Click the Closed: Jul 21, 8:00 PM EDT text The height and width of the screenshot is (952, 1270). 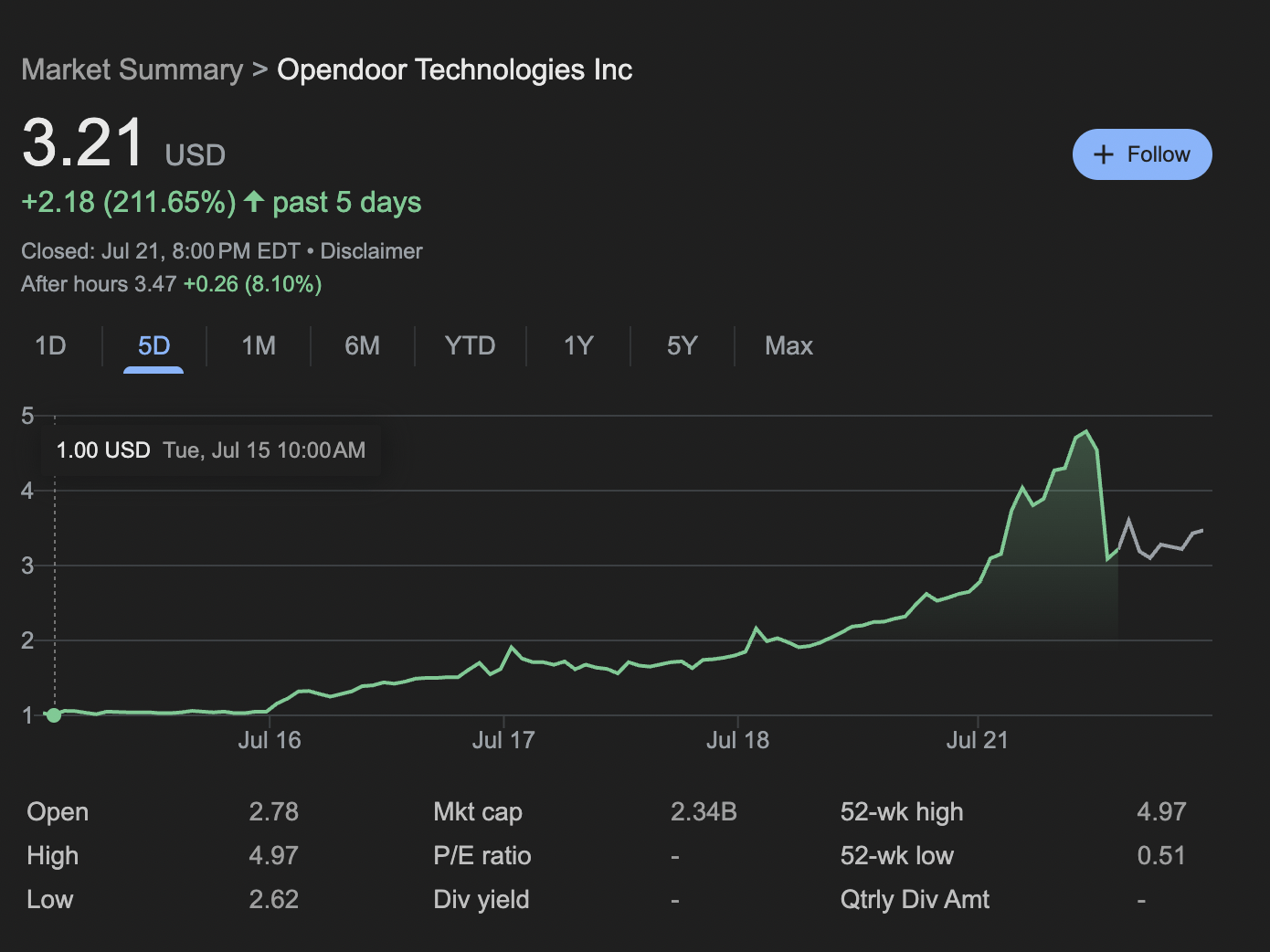coord(161,251)
